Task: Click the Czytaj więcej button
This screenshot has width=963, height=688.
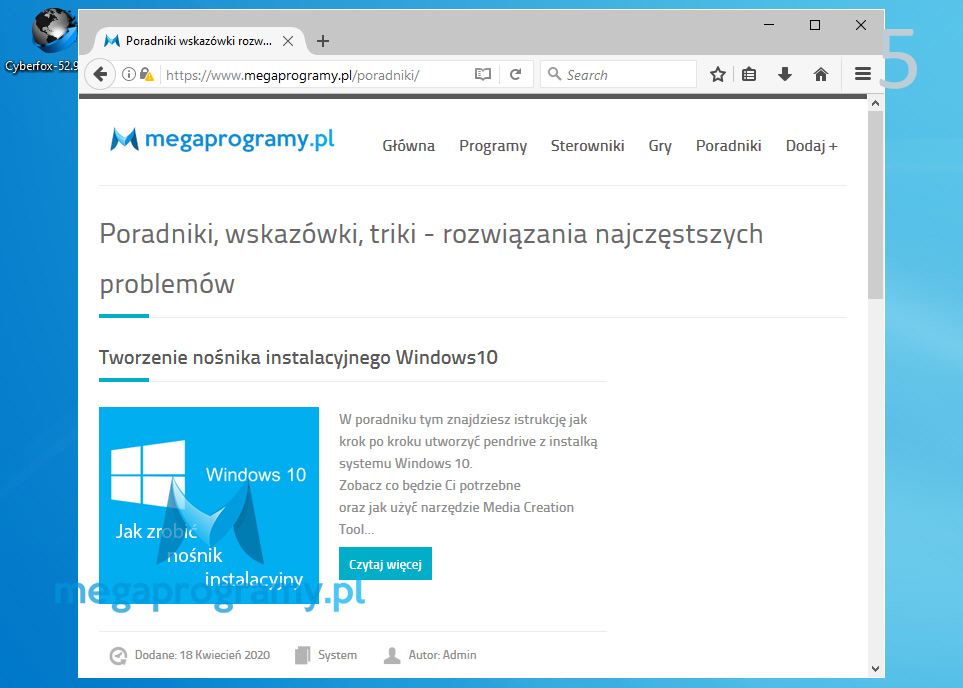Action: pos(385,564)
